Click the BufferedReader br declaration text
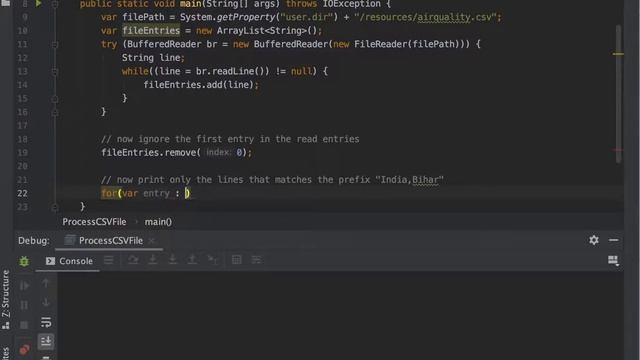 coord(172,44)
